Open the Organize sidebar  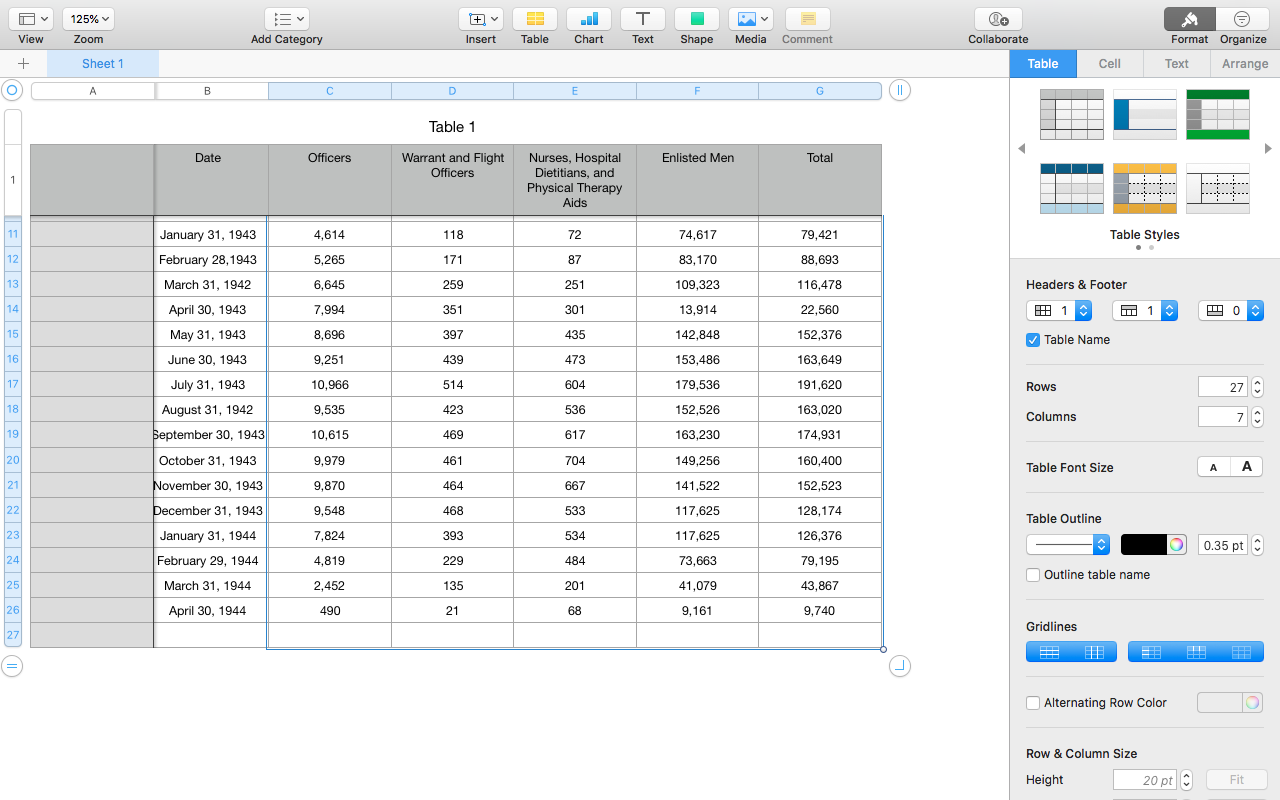coord(1242,19)
